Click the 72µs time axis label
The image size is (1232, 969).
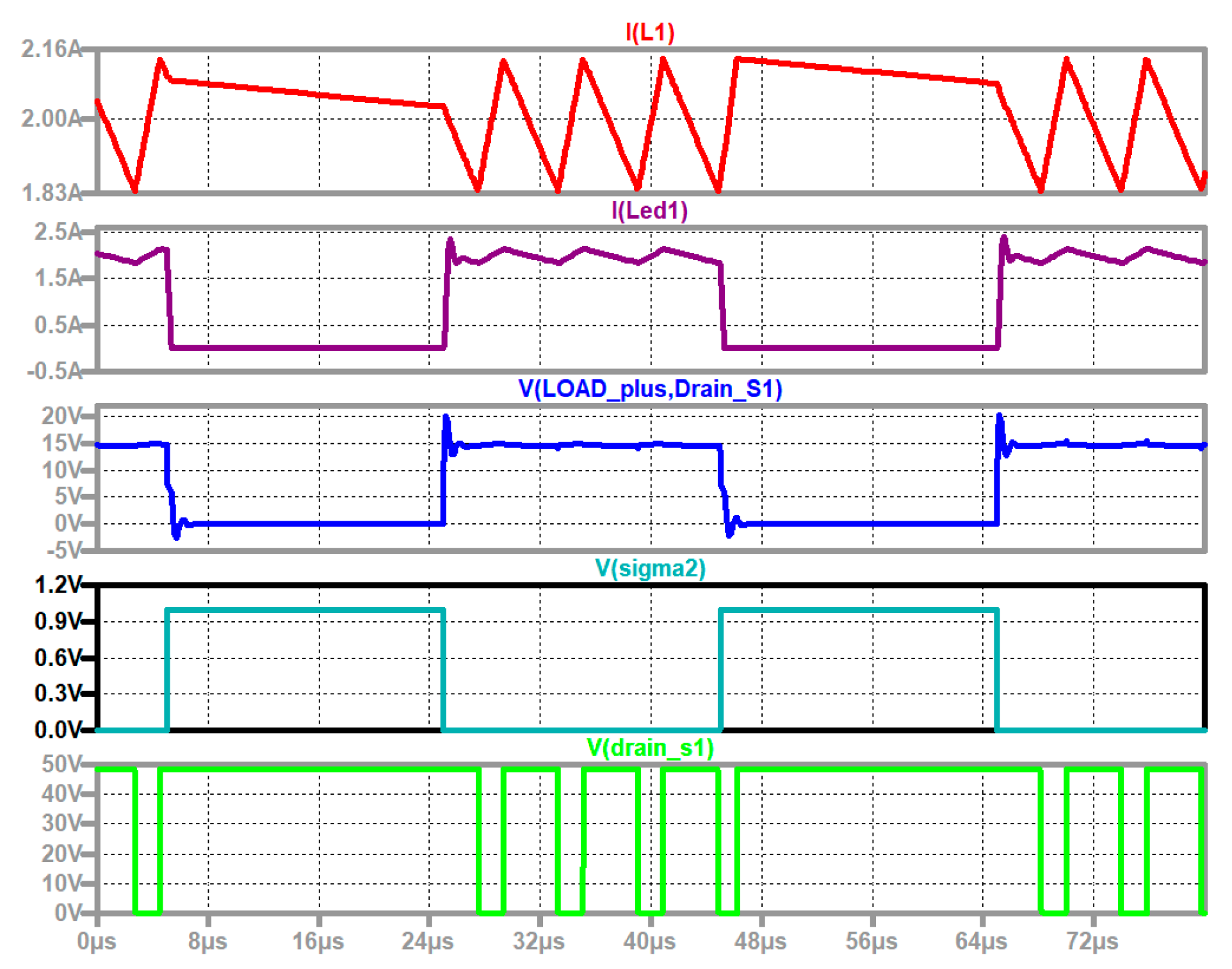coord(1092,941)
